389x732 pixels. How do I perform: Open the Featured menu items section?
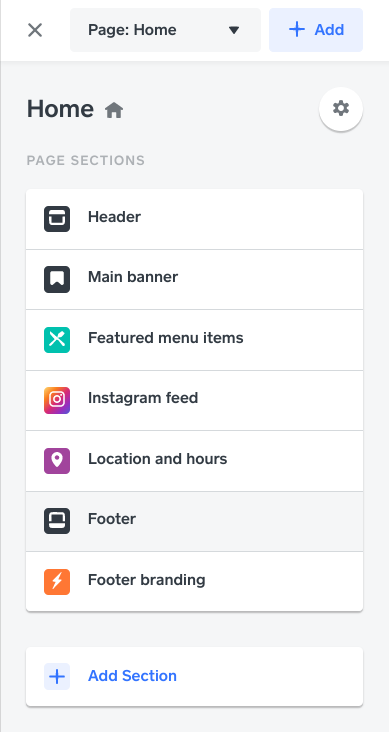tap(194, 340)
